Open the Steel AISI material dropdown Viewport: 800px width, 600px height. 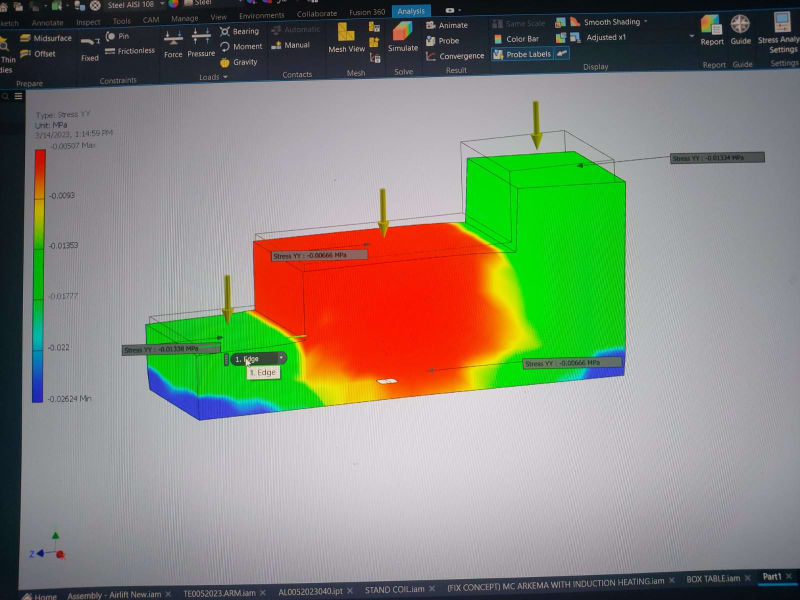(162, 4)
